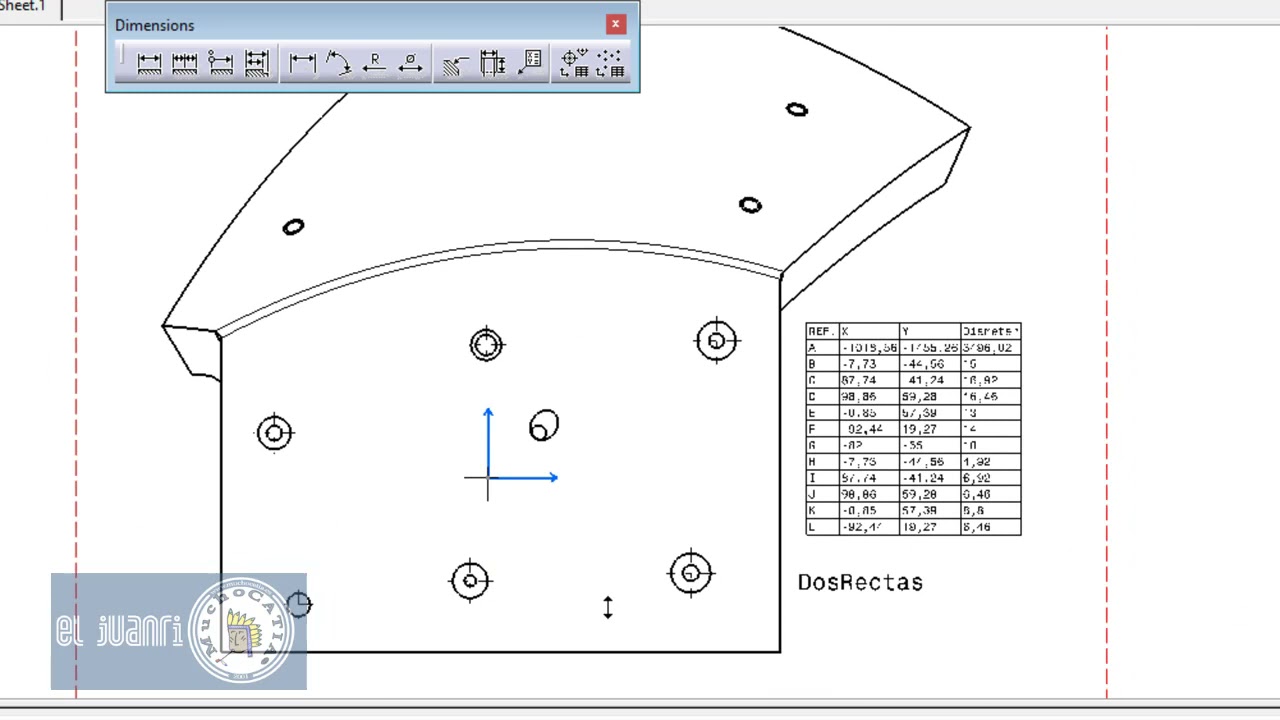Select the Angle Dimensions tool
1280x720 pixels.
coord(338,64)
